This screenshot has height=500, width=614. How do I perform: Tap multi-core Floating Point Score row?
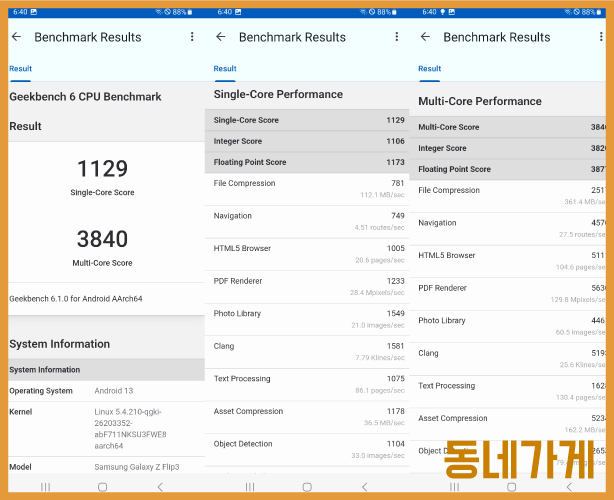tap(508, 169)
